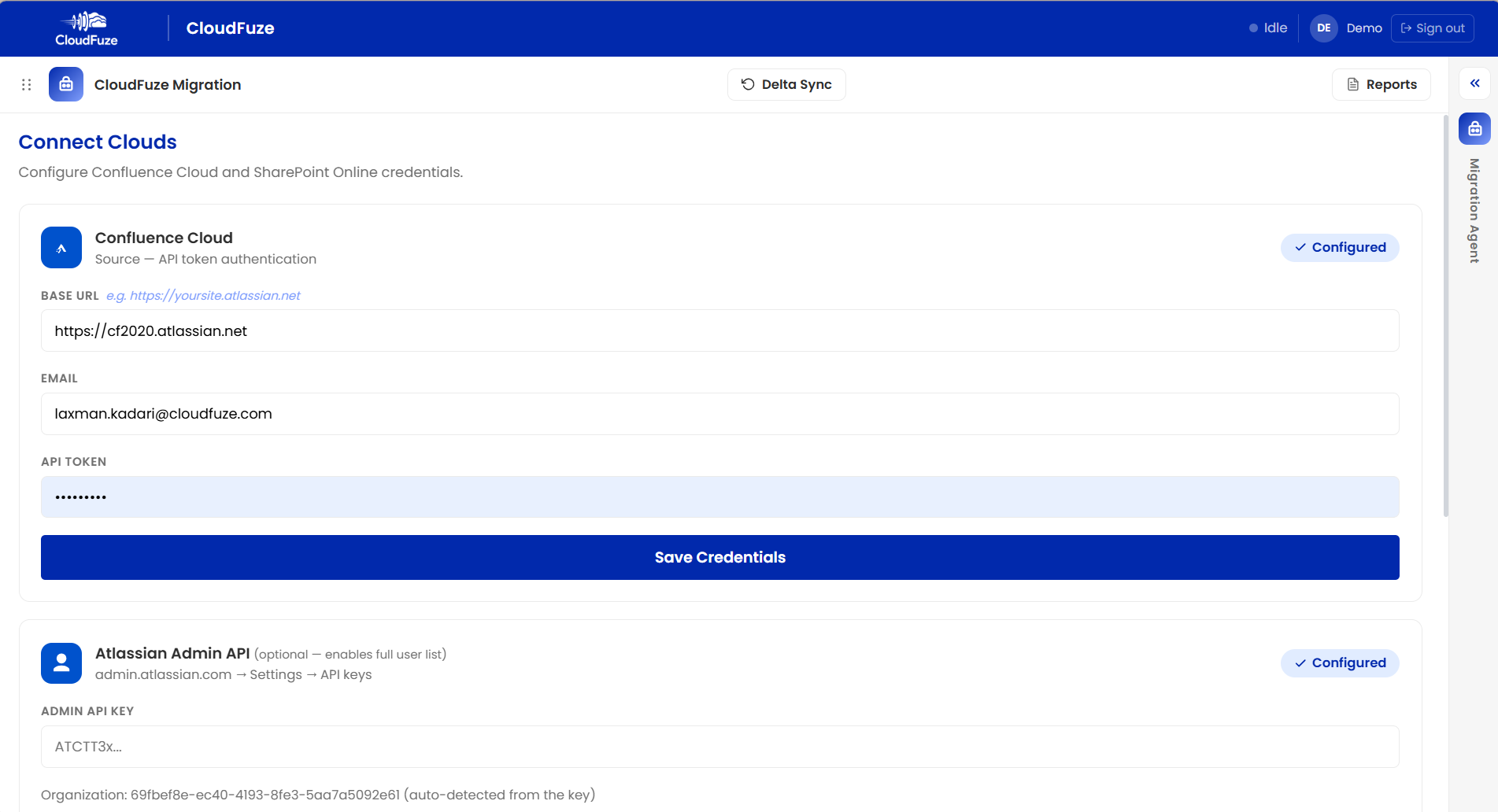
Task: Click the CloudFuze Migration robot icon
Action: 66,84
